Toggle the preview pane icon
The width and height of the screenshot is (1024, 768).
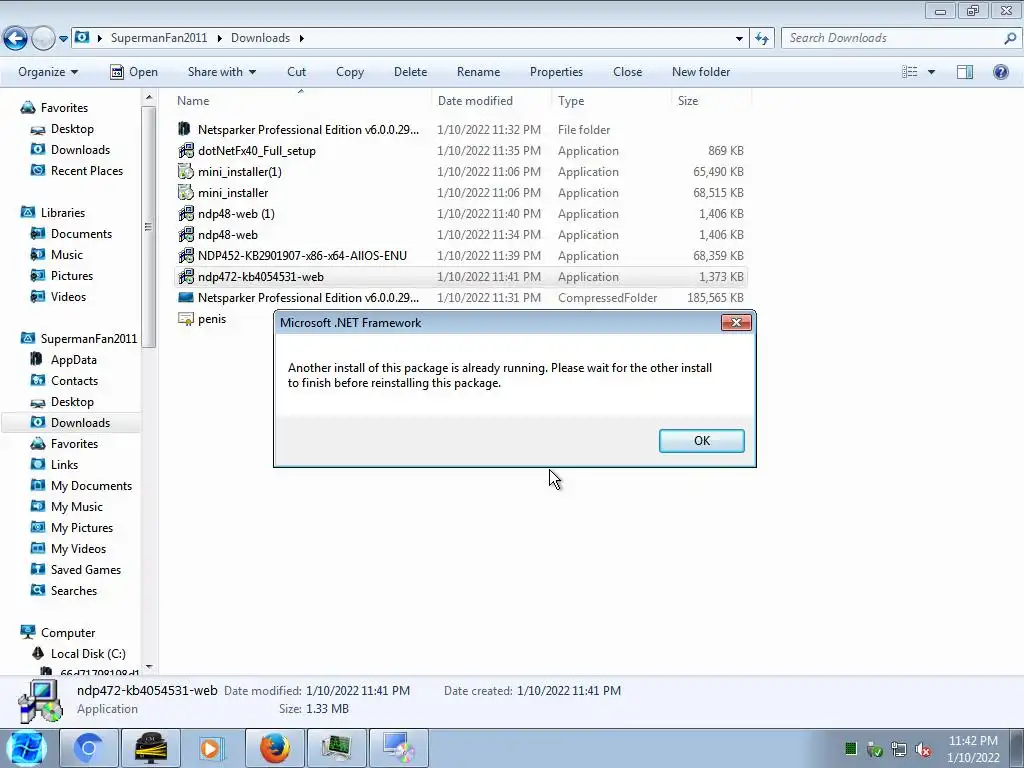coord(965,72)
